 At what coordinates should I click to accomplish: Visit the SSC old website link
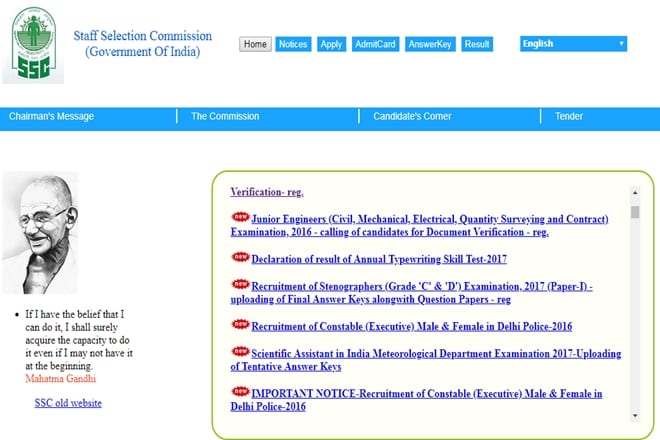pos(68,403)
